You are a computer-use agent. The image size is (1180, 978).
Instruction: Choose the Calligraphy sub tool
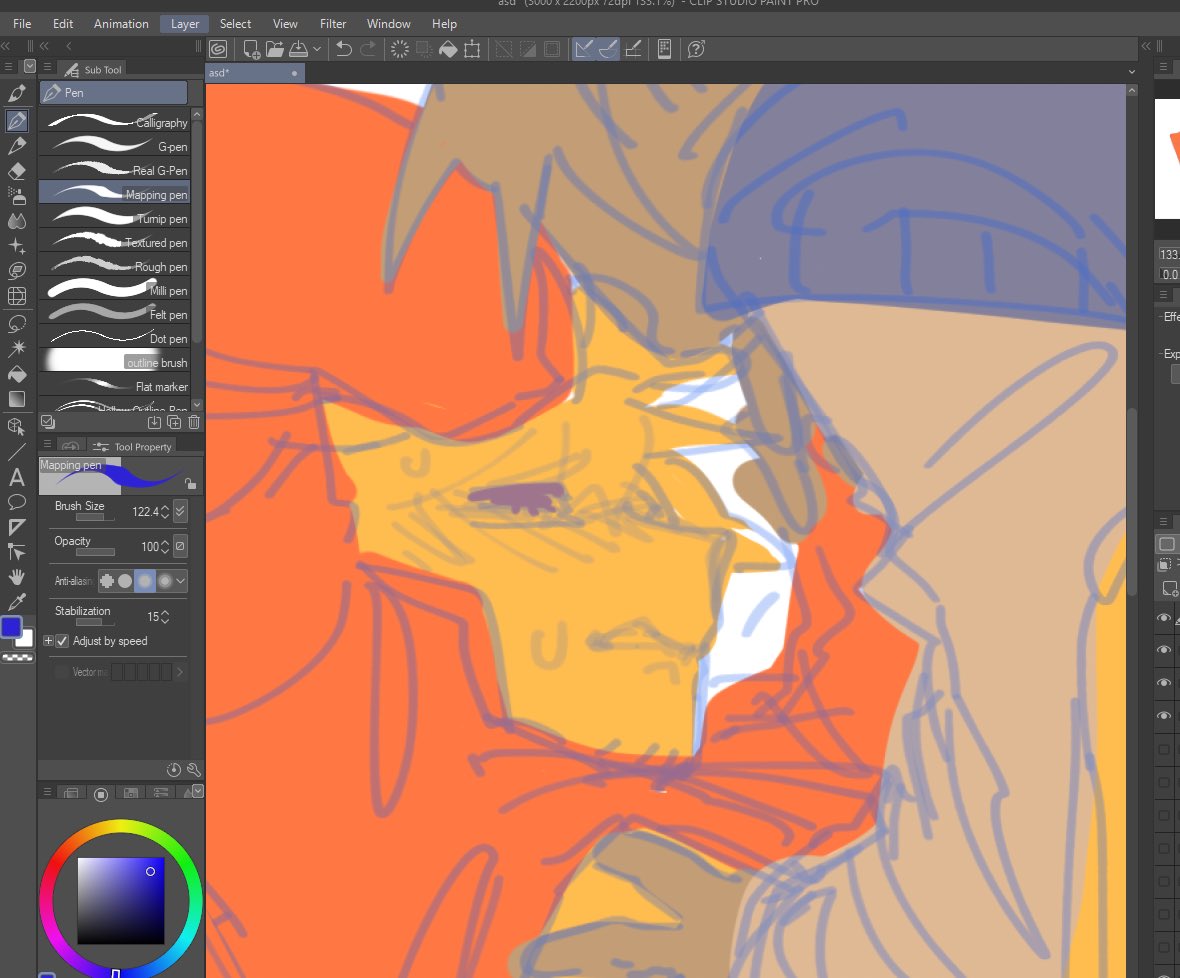pos(114,122)
